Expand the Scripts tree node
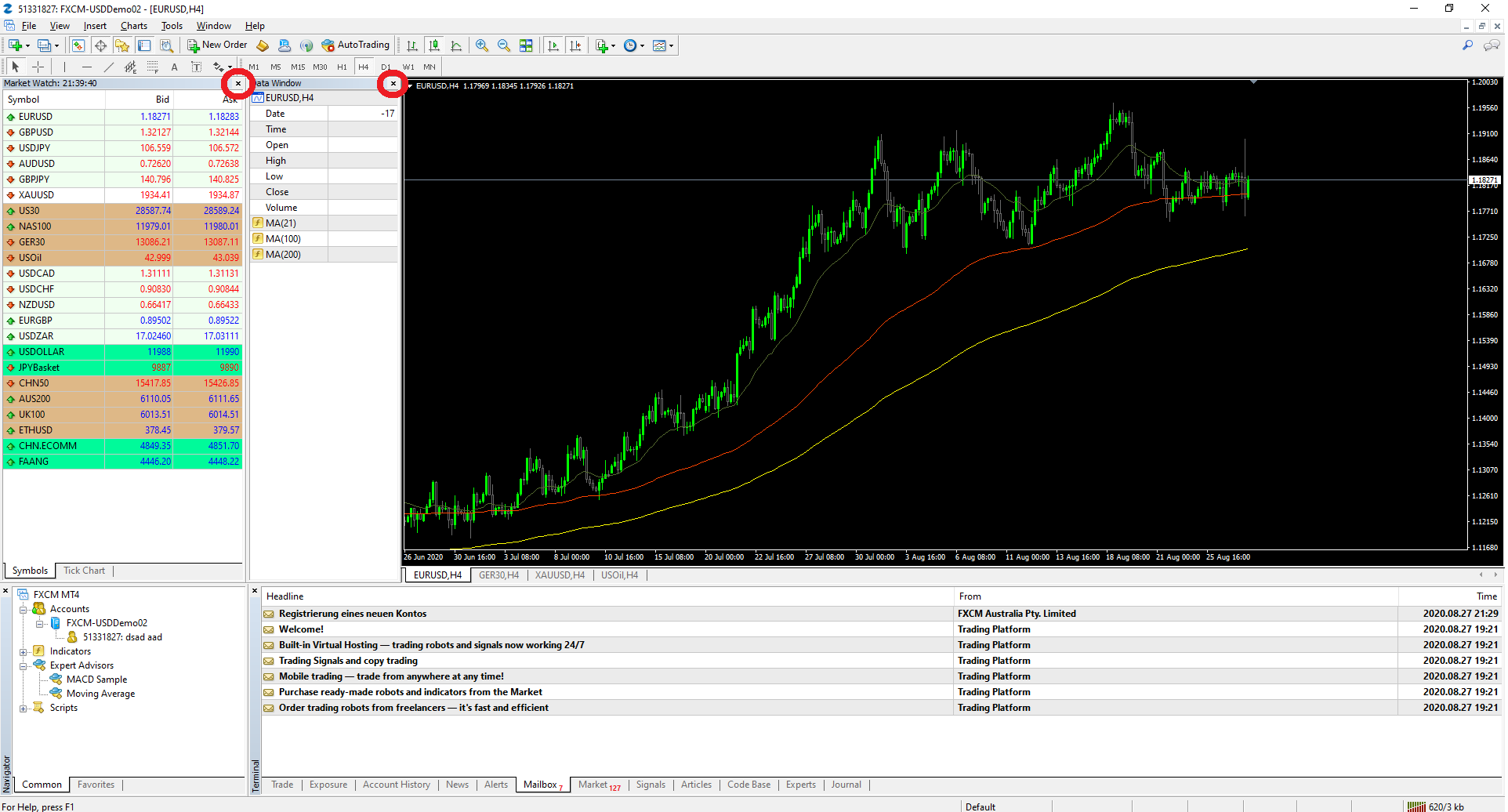The width and height of the screenshot is (1508, 812). click(x=24, y=708)
